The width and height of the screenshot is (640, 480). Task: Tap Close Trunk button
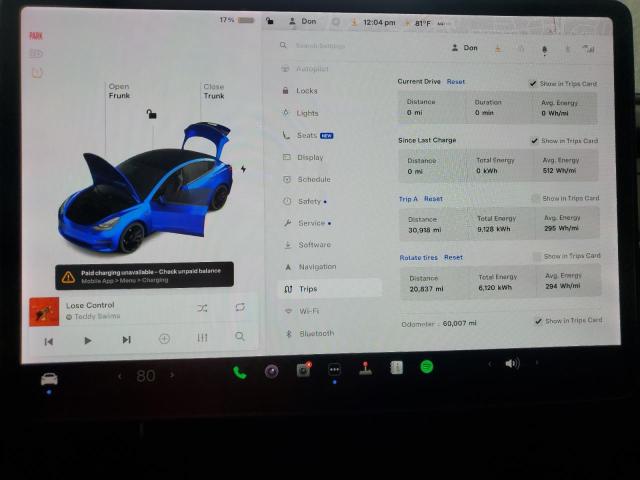(x=214, y=91)
